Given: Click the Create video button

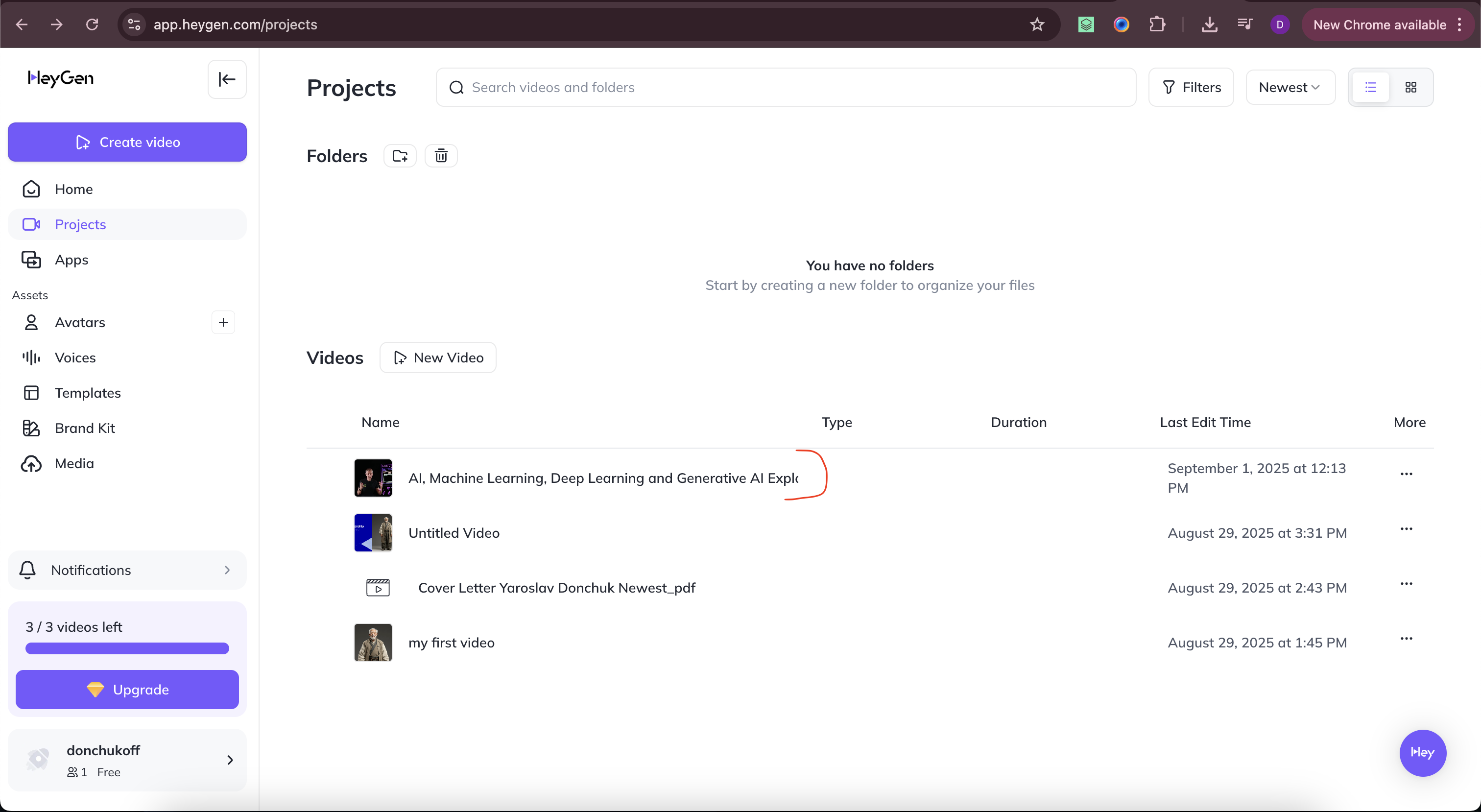Looking at the screenshot, I should pyautogui.click(x=127, y=142).
